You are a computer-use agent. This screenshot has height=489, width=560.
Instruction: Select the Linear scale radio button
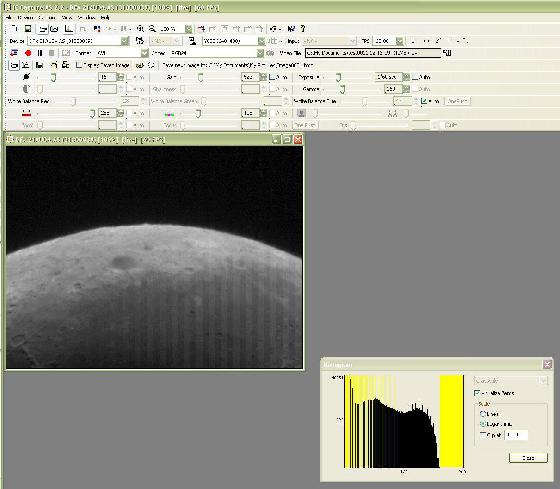483,414
